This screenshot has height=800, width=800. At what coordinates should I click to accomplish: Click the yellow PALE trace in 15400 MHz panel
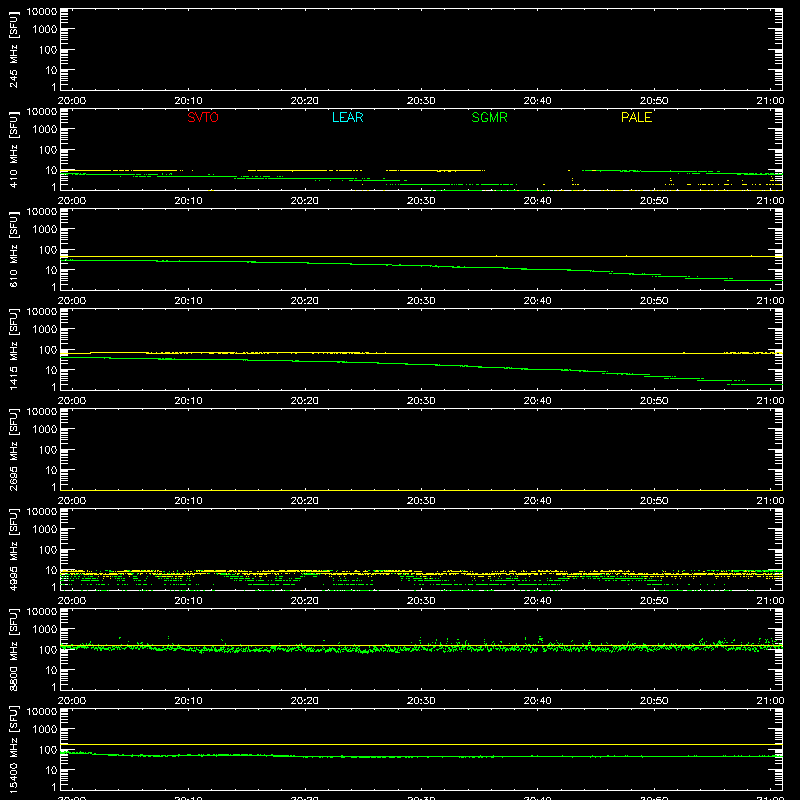pyautogui.click(x=421, y=744)
